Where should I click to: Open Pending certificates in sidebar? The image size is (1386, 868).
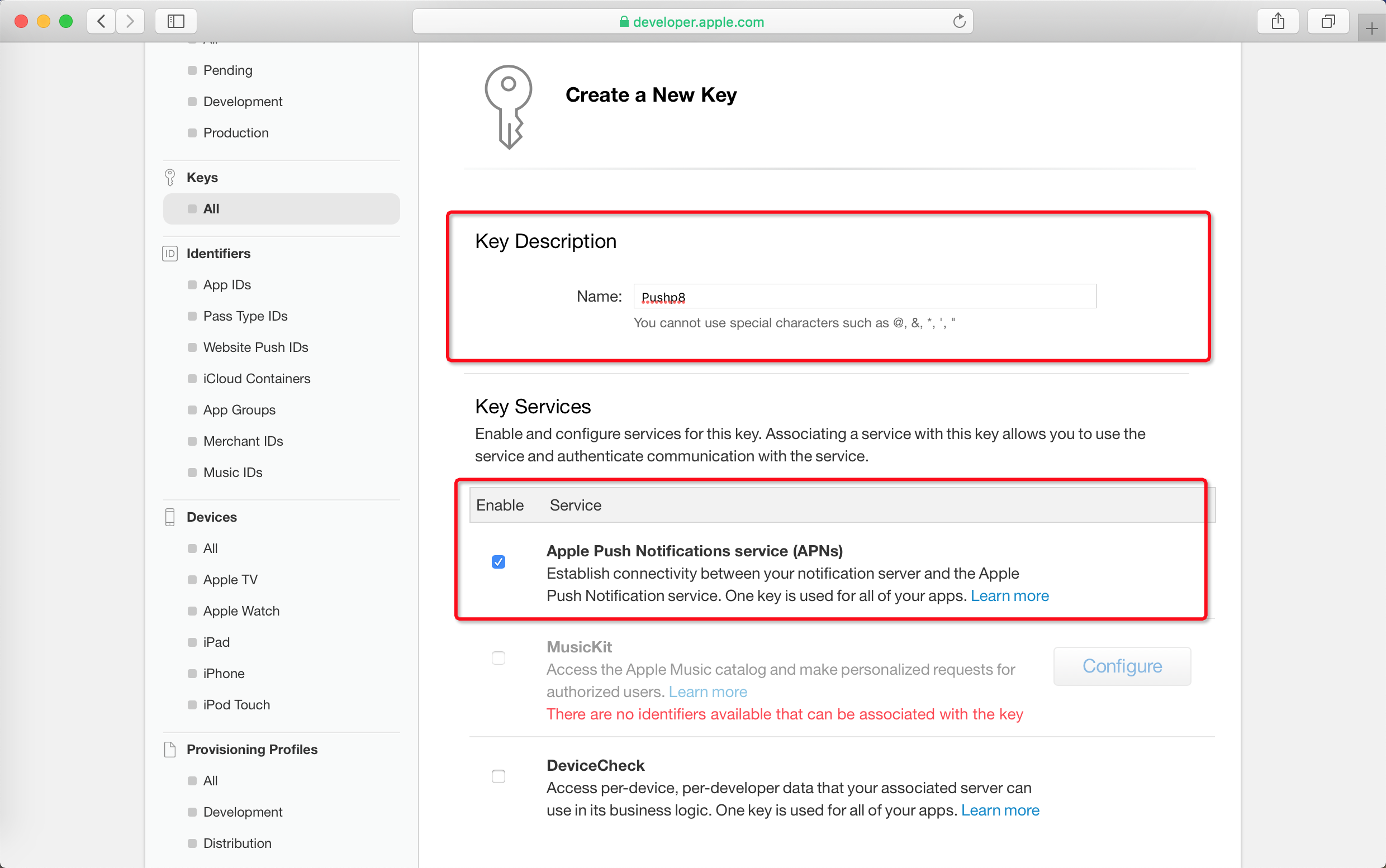click(x=227, y=70)
